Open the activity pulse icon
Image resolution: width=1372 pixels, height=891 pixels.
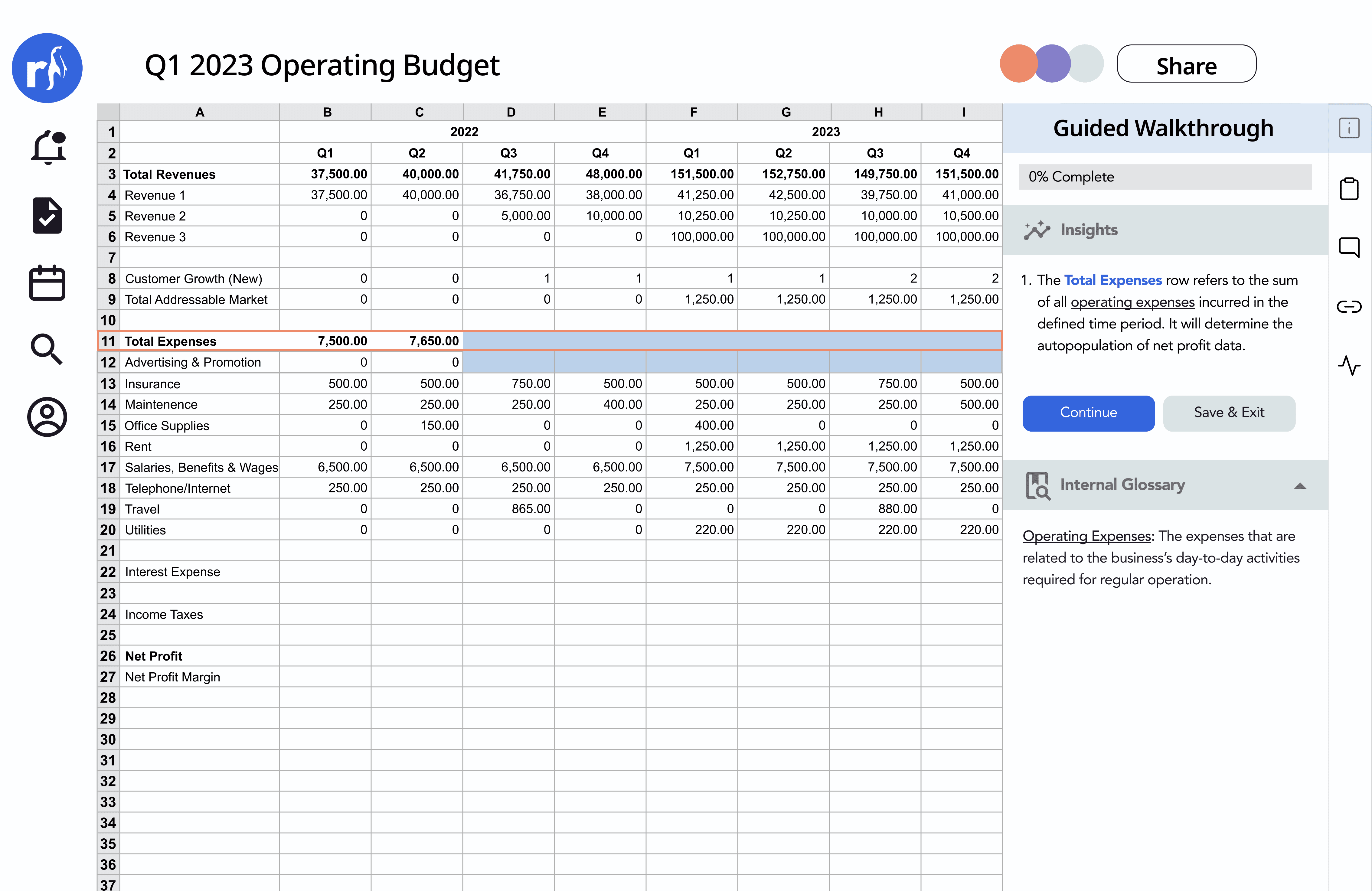[x=1349, y=365]
